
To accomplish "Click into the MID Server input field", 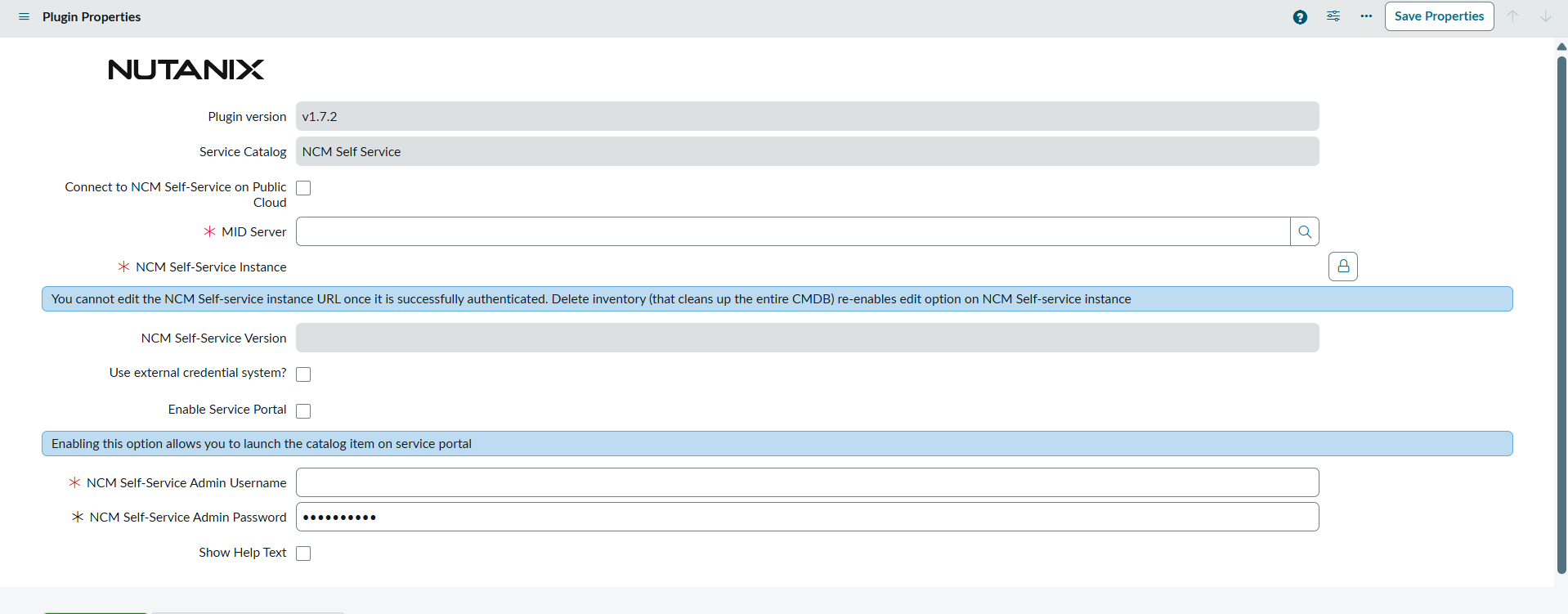I will [x=792, y=232].
